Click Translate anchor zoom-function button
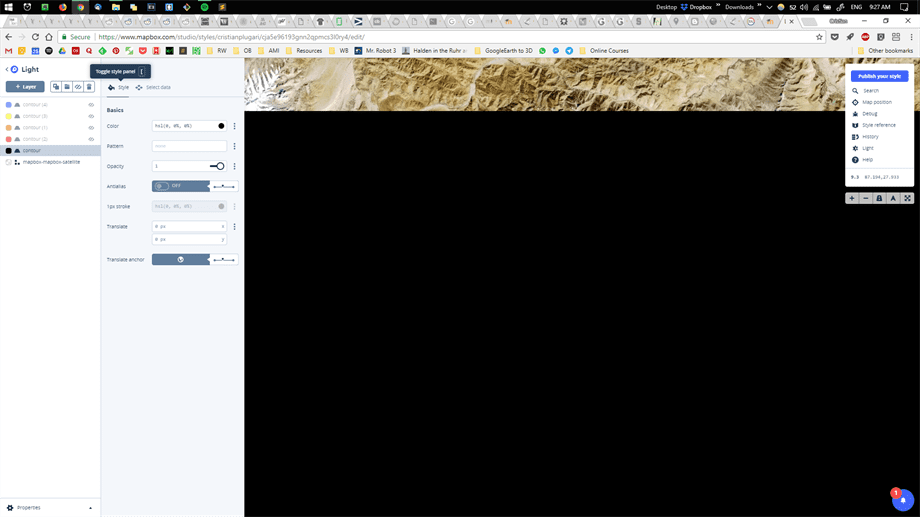The image size is (920, 517). pyautogui.click(x=224, y=259)
